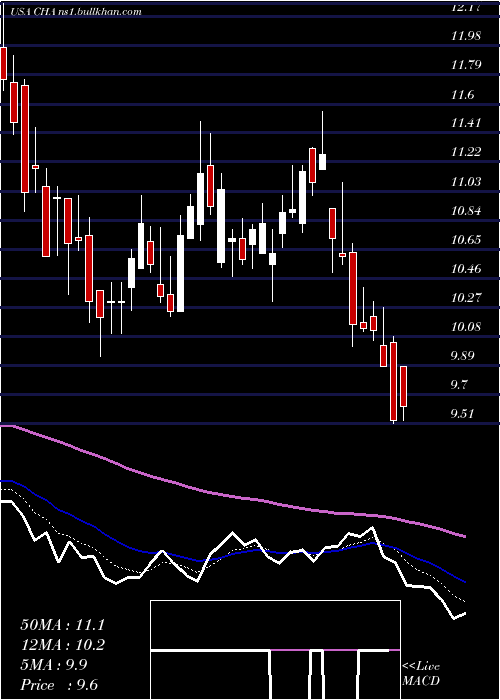This screenshot has height=700, width=500.
Task: Click the 11.22 price axis label
Action: (x=466, y=153)
